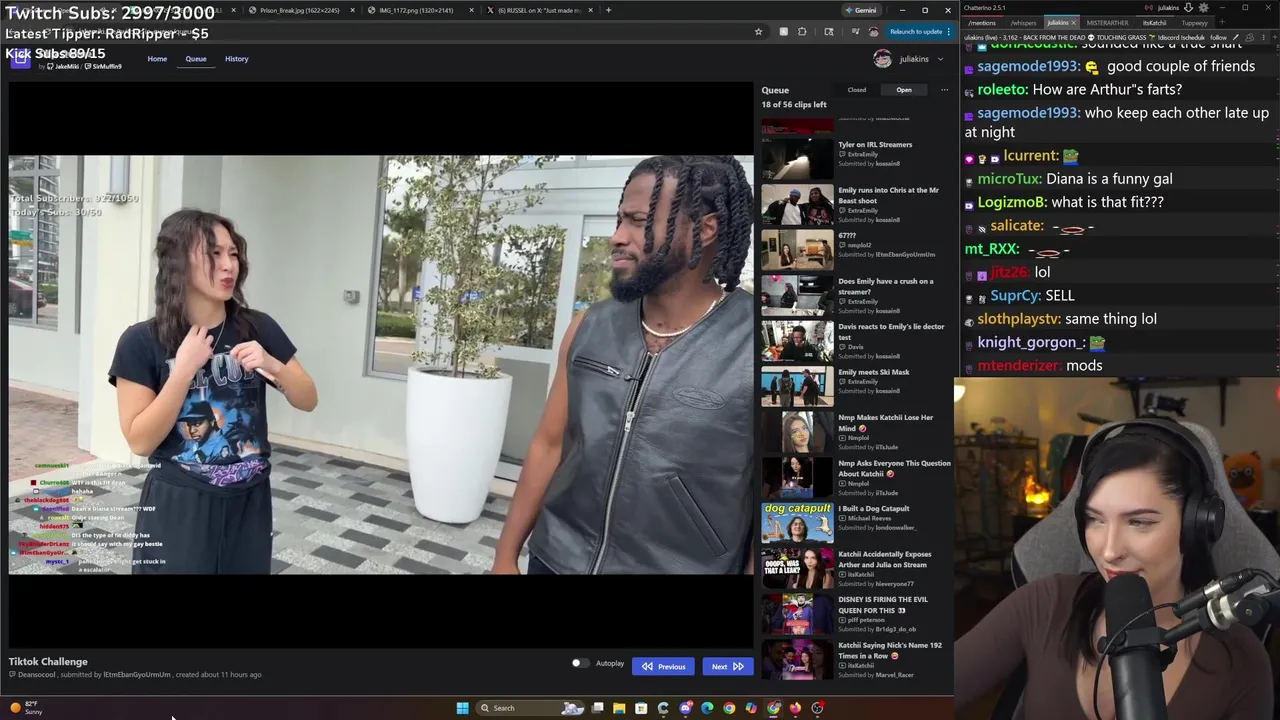Open File Explorer from taskbar
The width and height of the screenshot is (1280, 720).
tap(619, 708)
